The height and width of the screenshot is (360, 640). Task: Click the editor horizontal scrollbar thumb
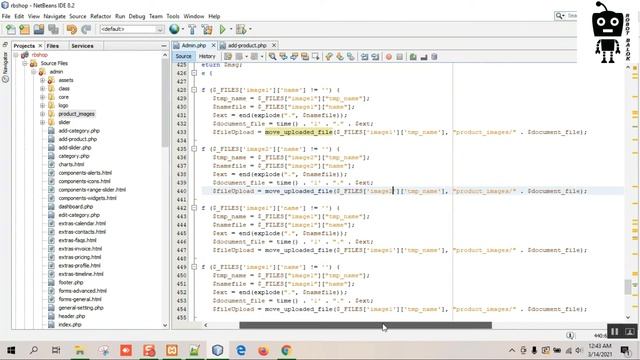(365, 325)
